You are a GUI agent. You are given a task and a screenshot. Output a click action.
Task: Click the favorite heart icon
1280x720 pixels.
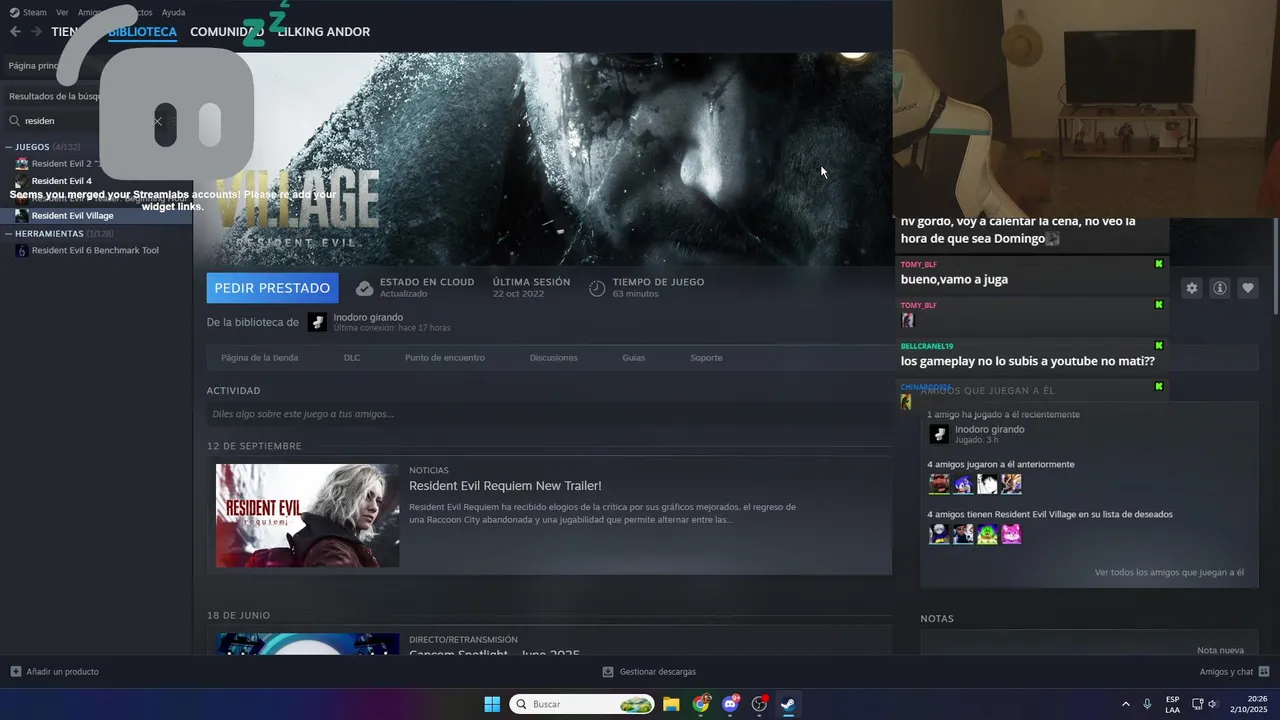pos(1248,288)
